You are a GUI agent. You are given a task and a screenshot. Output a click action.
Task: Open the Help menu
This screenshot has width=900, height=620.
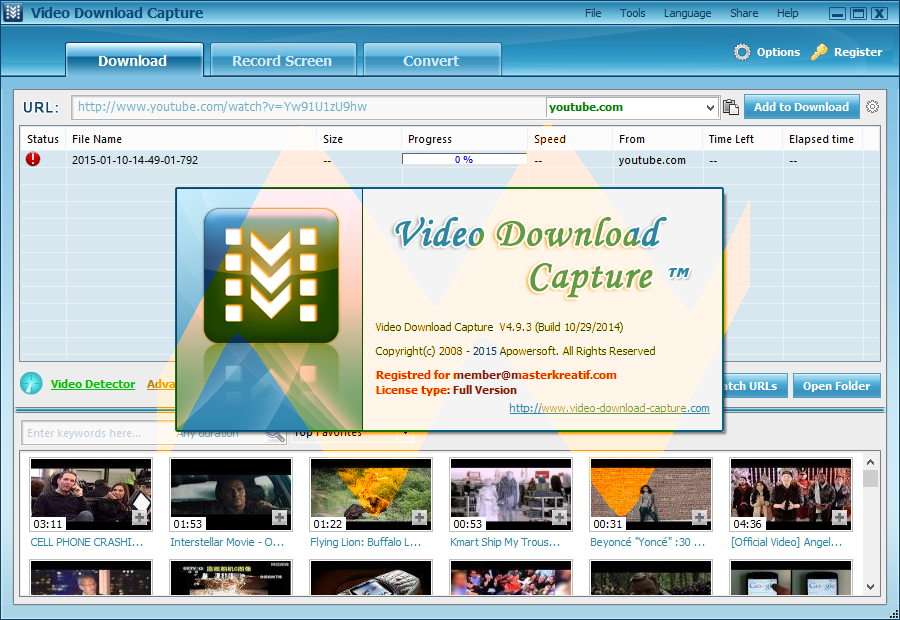click(788, 13)
